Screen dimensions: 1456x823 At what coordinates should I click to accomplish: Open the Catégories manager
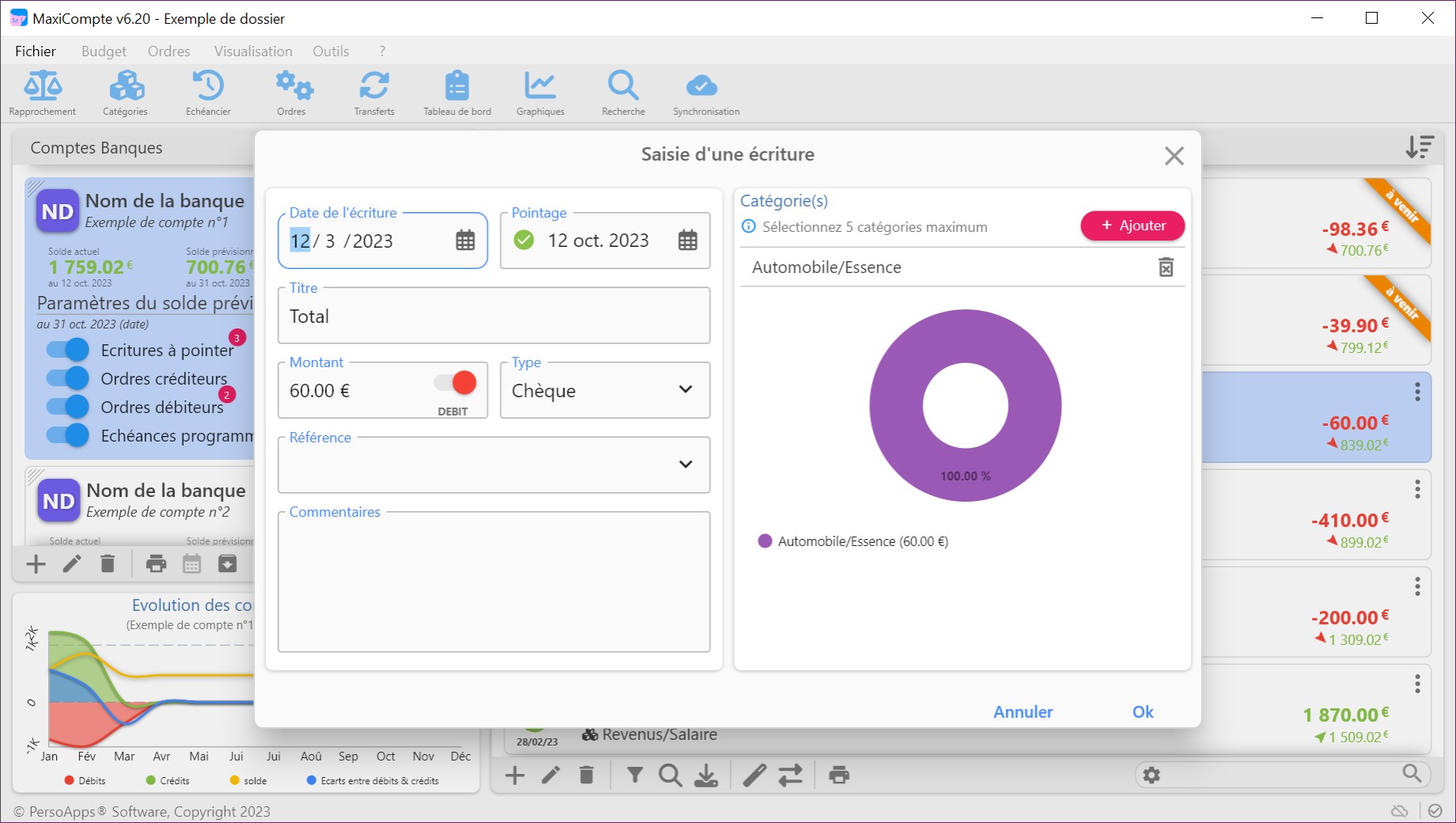coord(125,93)
